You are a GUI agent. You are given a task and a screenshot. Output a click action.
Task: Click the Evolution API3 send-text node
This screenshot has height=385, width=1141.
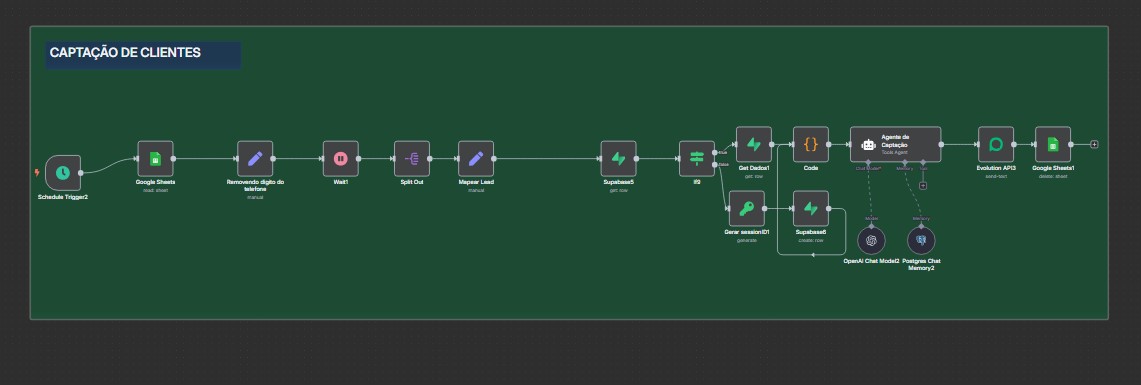pos(995,144)
